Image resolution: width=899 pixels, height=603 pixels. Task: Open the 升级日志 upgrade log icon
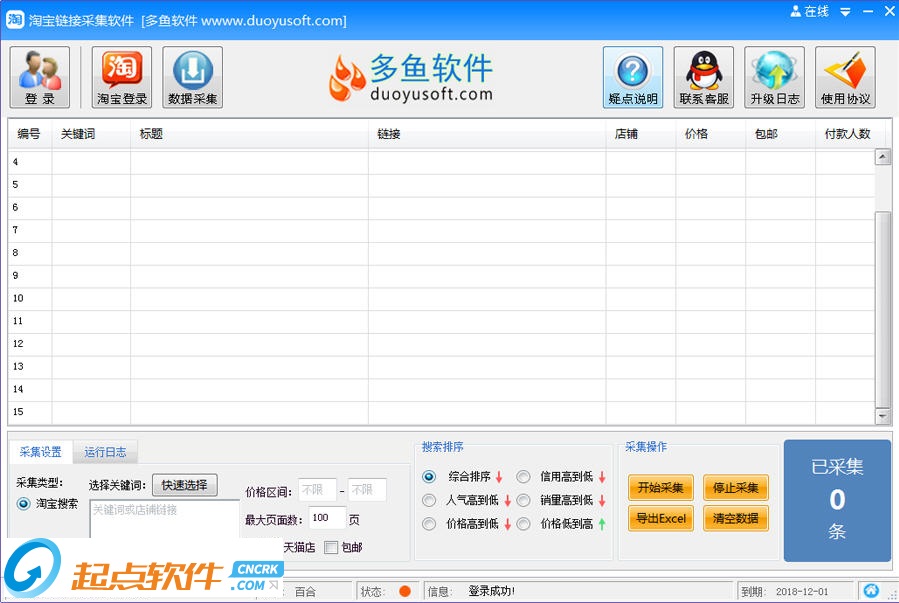point(775,77)
